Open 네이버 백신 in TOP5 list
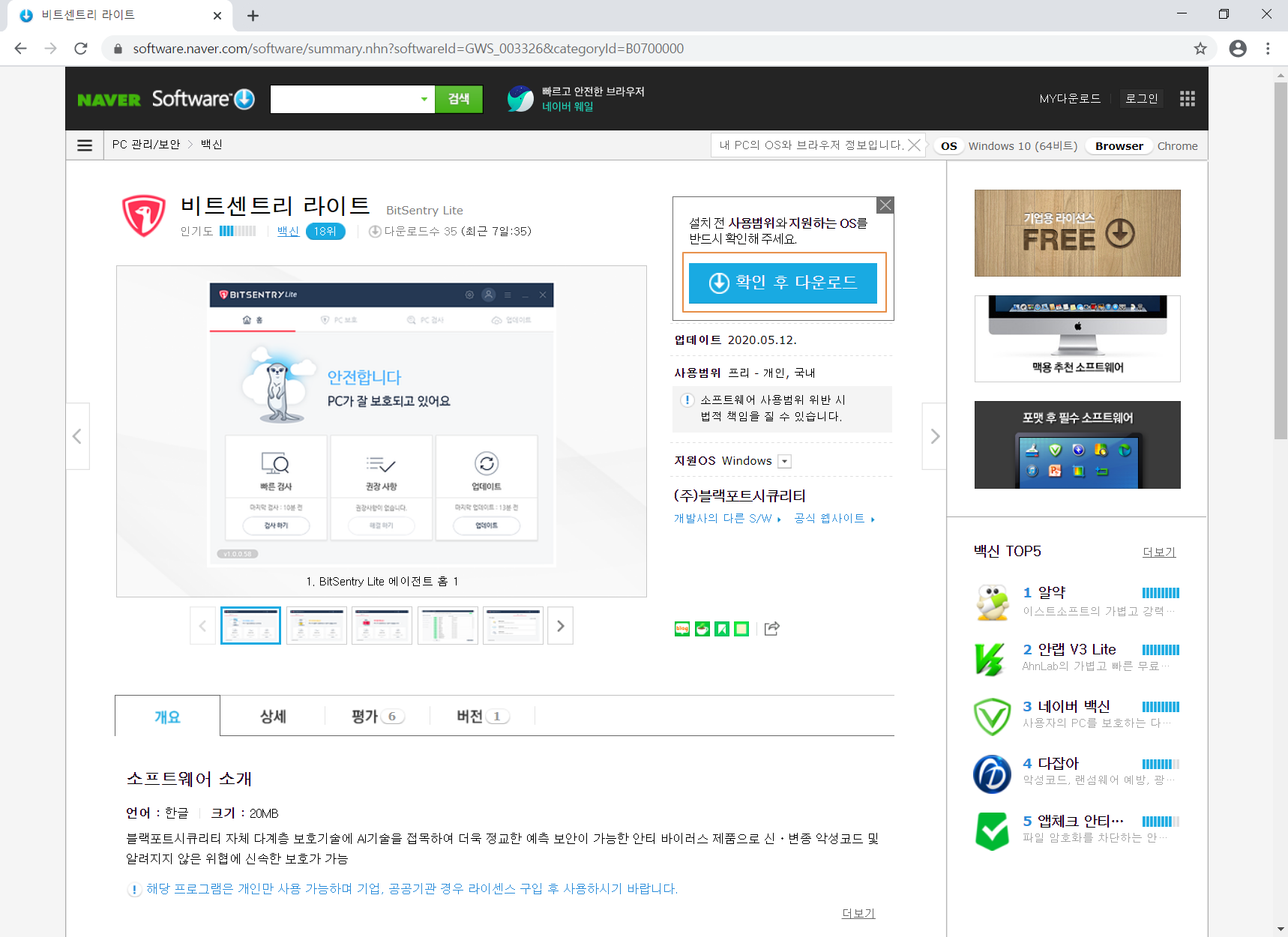 pos(1074,707)
